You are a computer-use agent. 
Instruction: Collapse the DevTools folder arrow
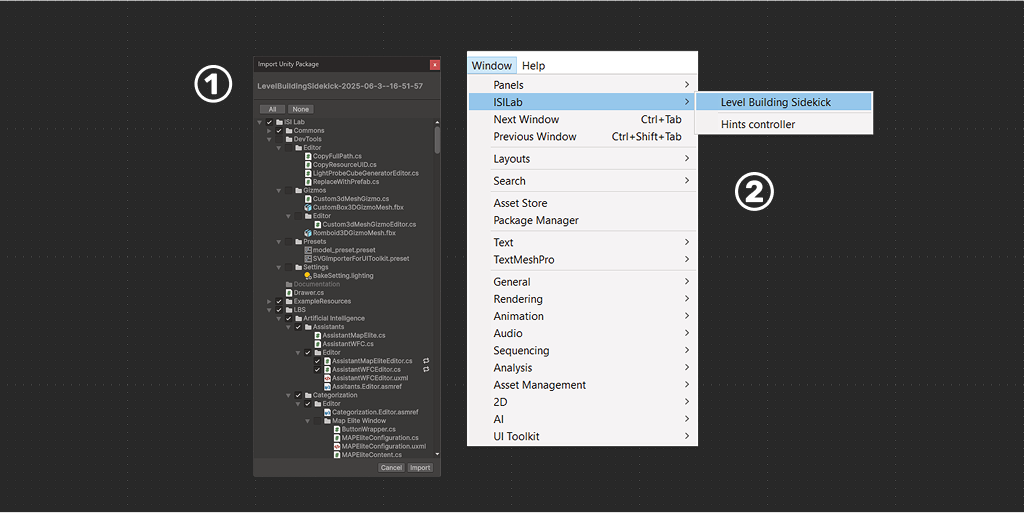point(269,139)
